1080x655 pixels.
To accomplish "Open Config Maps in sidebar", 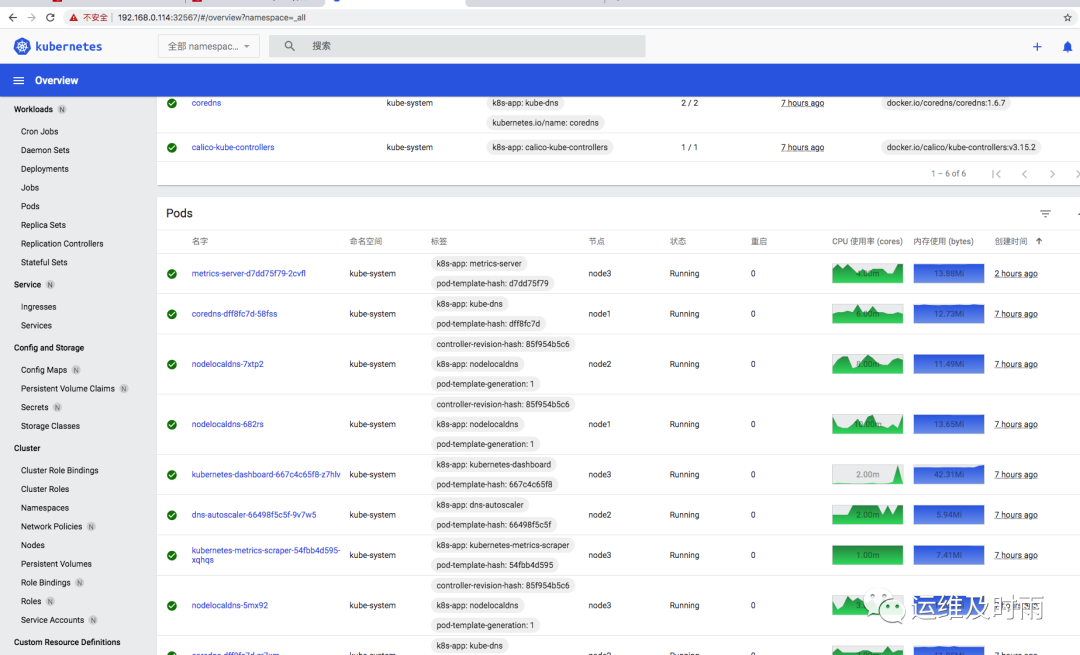I will [x=44, y=370].
